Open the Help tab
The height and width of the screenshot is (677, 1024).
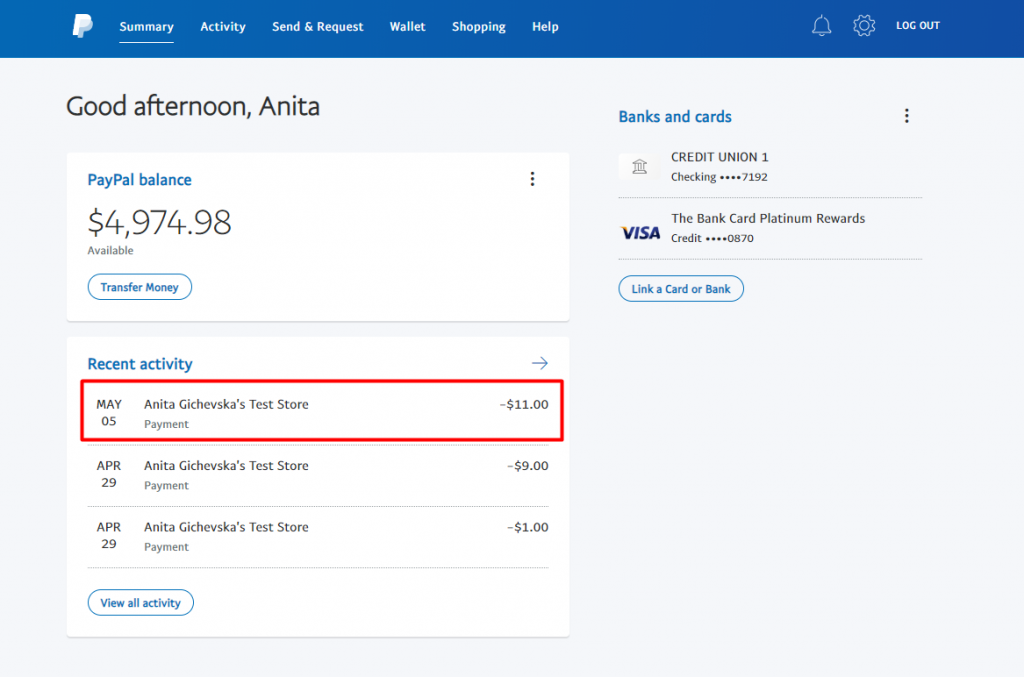click(x=545, y=27)
